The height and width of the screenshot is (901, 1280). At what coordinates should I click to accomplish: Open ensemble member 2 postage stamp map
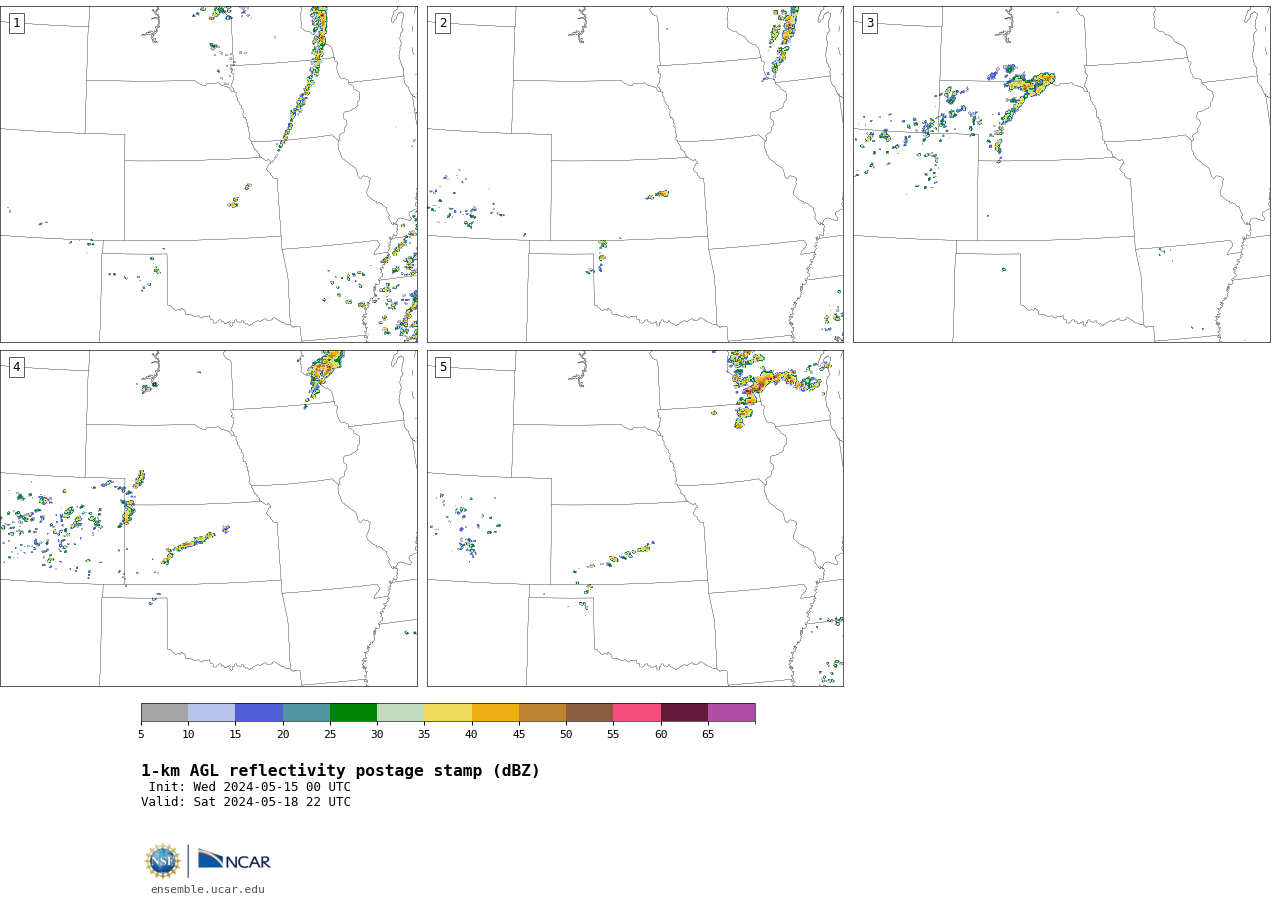coord(635,174)
